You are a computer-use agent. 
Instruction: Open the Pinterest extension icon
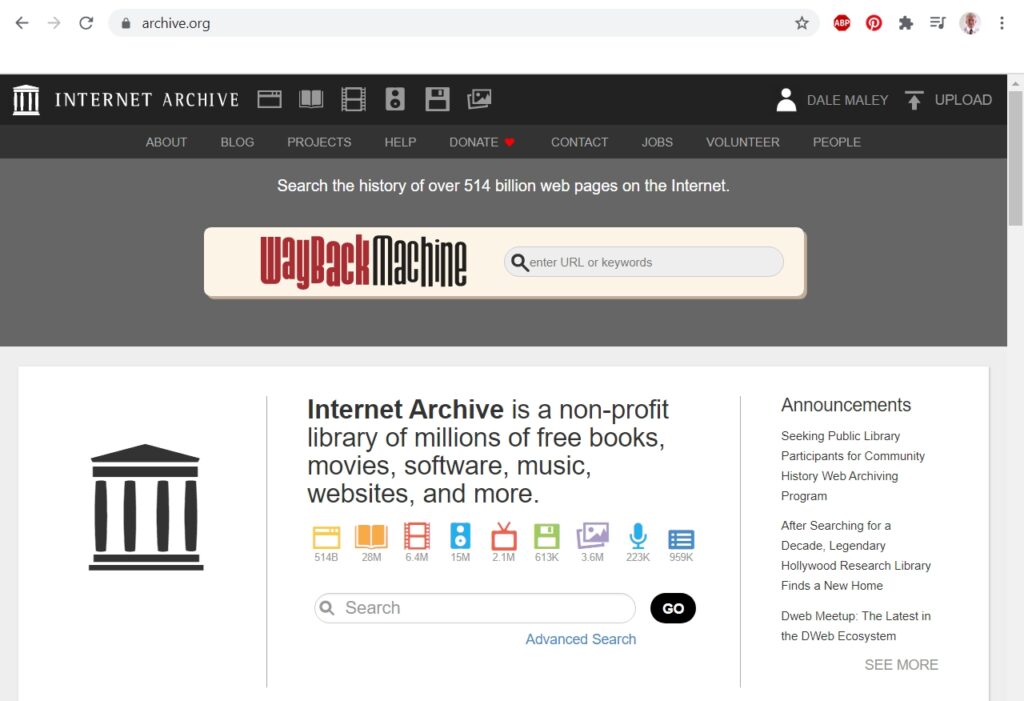[874, 24]
